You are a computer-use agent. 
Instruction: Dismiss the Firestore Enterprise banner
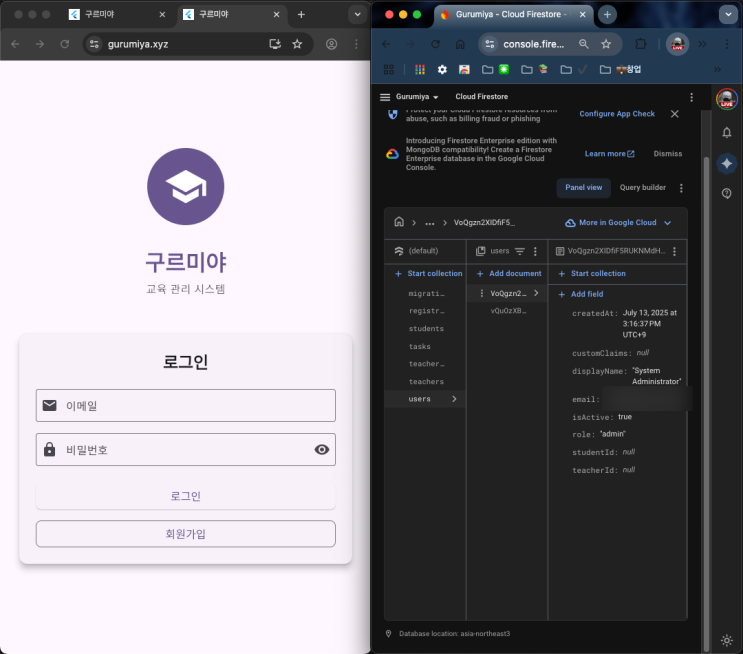(668, 154)
